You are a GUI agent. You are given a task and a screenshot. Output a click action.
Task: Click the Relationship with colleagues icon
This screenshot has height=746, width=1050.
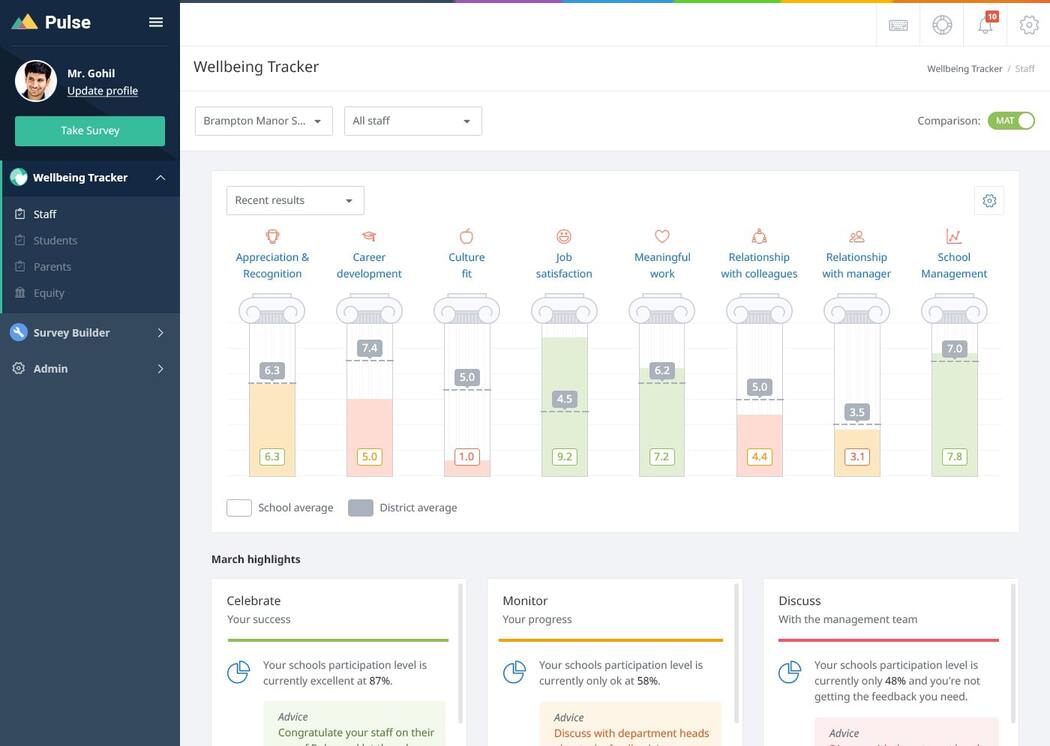point(759,236)
